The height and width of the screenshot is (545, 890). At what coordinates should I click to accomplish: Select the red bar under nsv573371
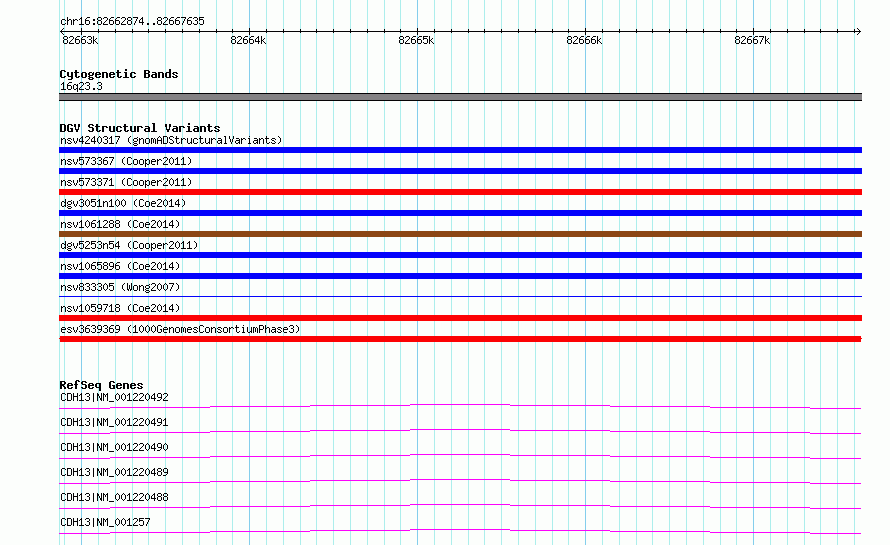[x=460, y=192]
